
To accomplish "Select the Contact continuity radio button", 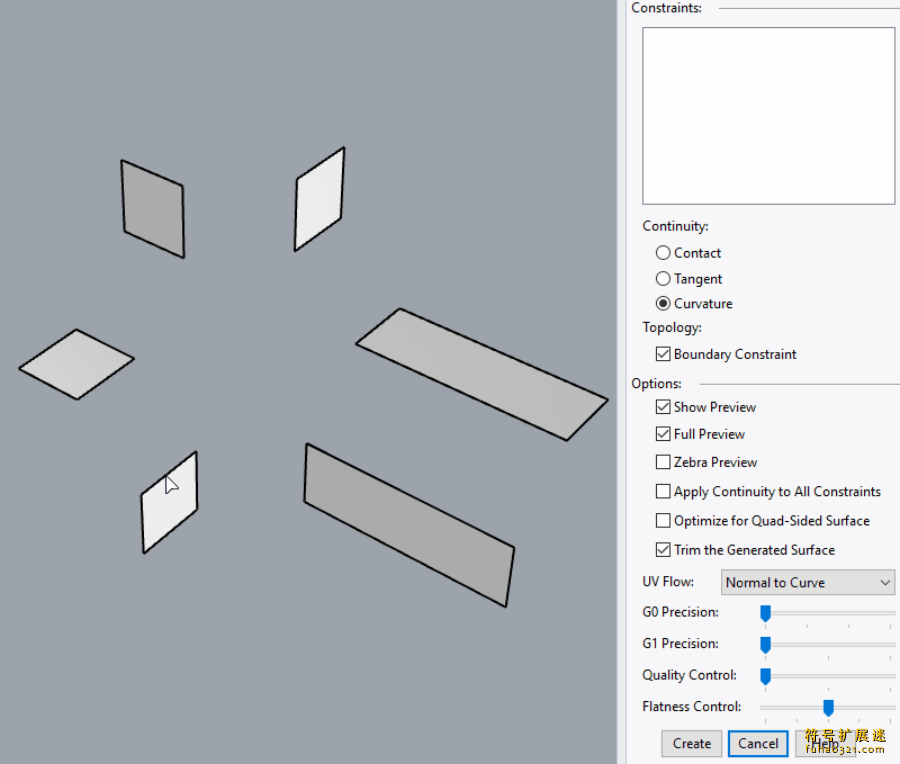I will pos(662,252).
